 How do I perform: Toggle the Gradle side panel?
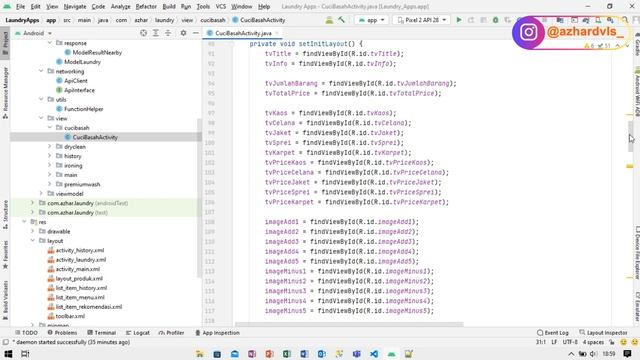636,45
